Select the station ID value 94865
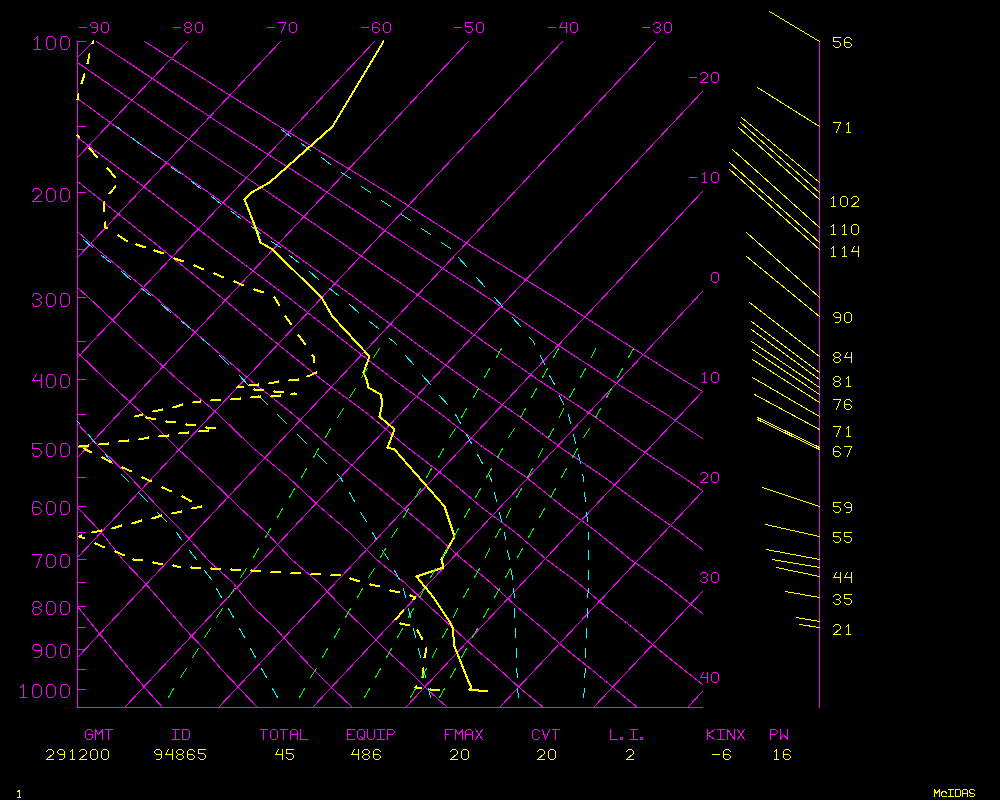The height and width of the screenshot is (800, 1000). tap(181, 755)
